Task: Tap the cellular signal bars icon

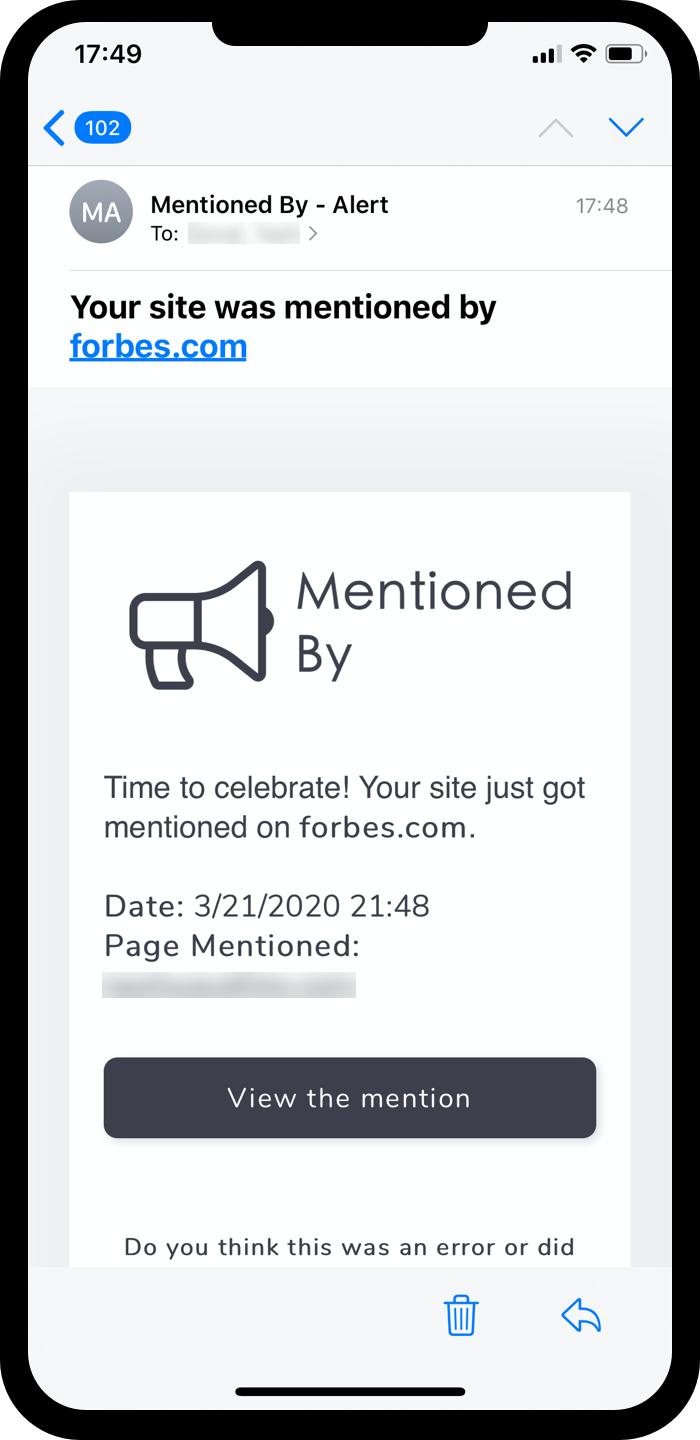Action: (547, 55)
